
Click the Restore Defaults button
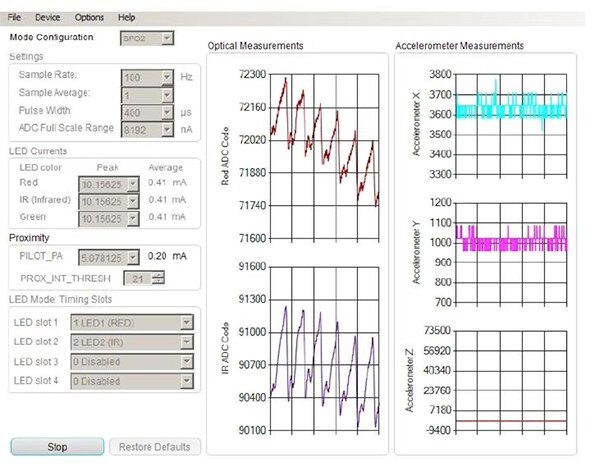tap(154, 447)
